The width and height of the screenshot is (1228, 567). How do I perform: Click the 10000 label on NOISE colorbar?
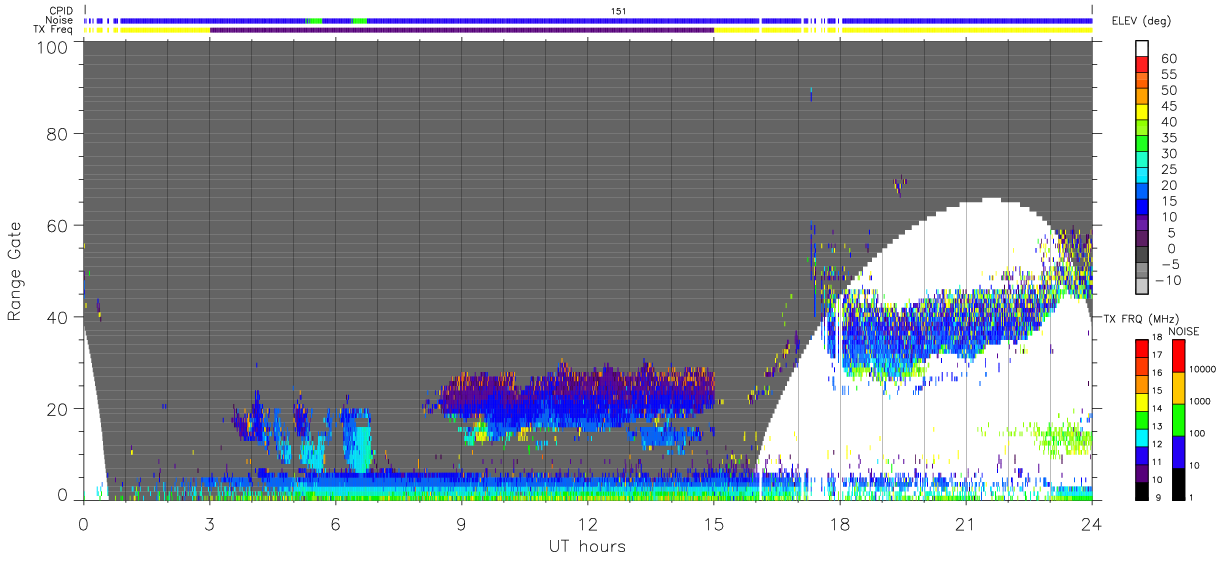pyautogui.click(x=1203, y=371)
